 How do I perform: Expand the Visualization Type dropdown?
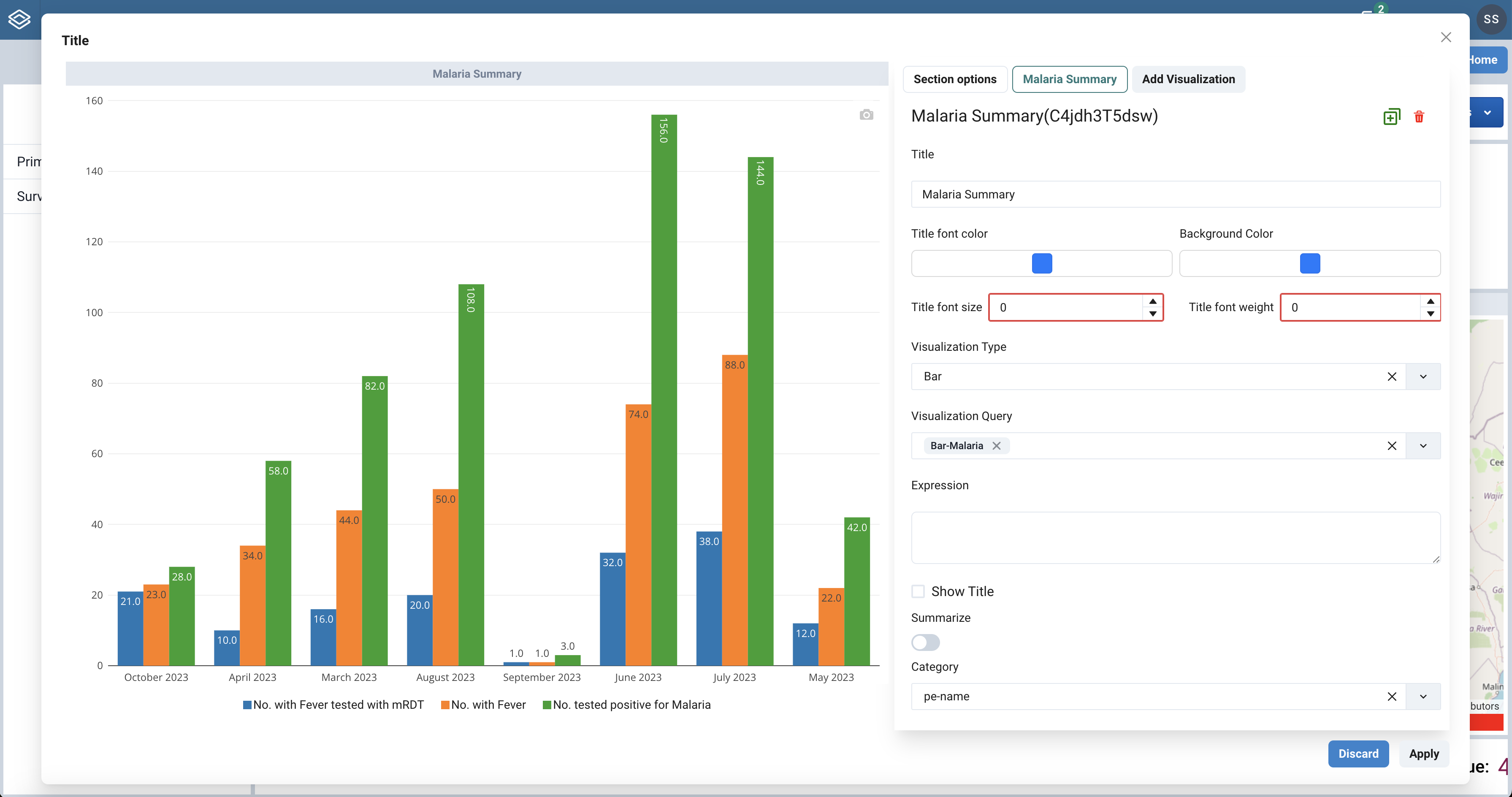click(x=1423, y=377)
